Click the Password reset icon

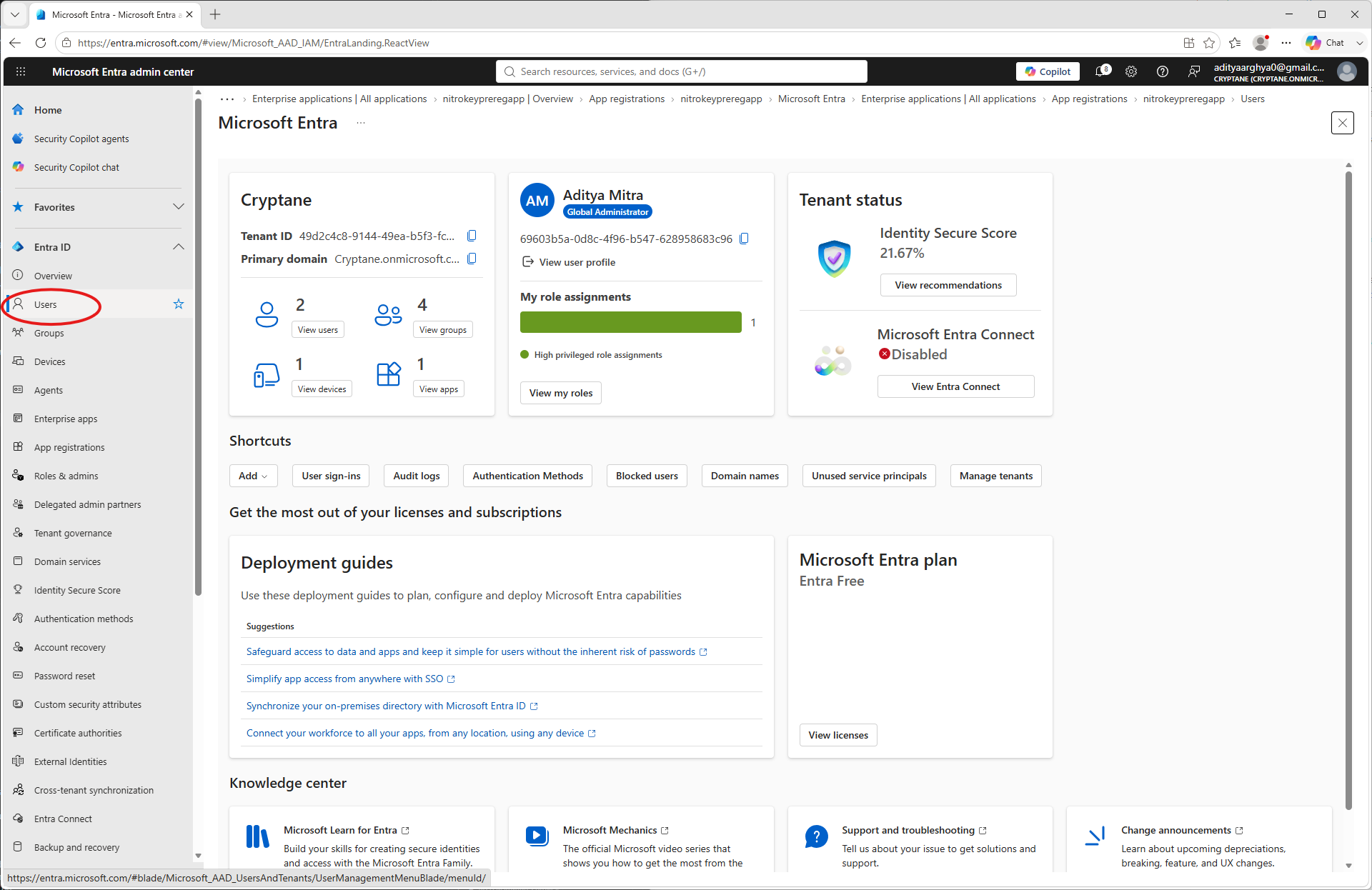[19, 676]
